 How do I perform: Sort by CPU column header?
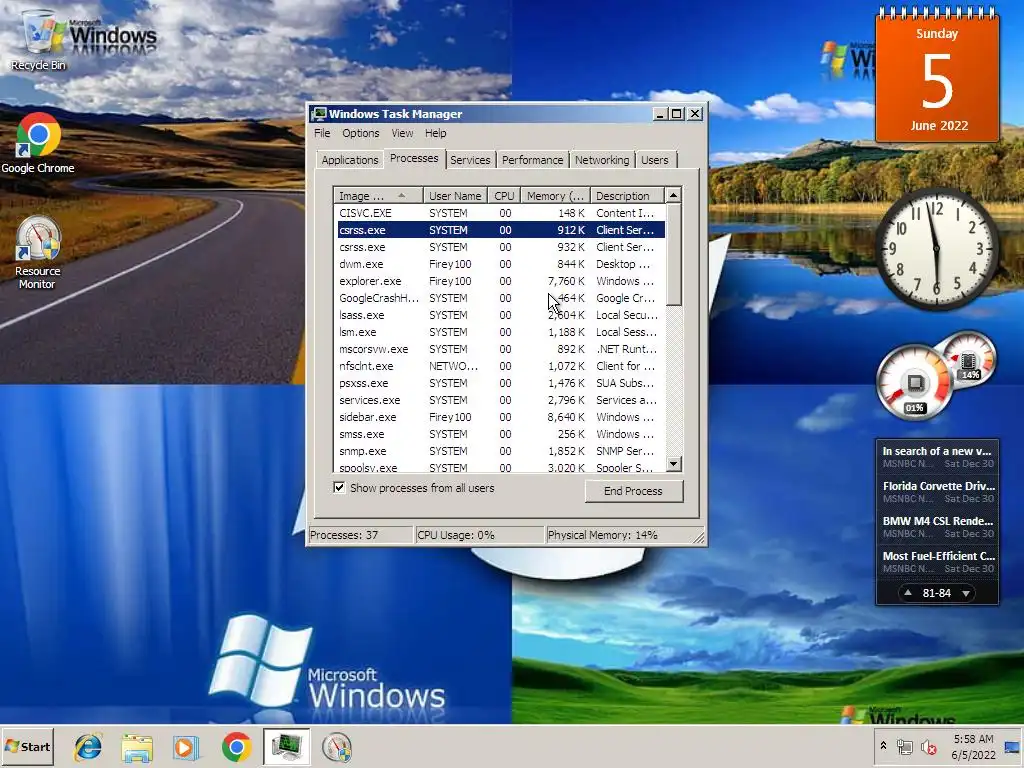point(504,196)
